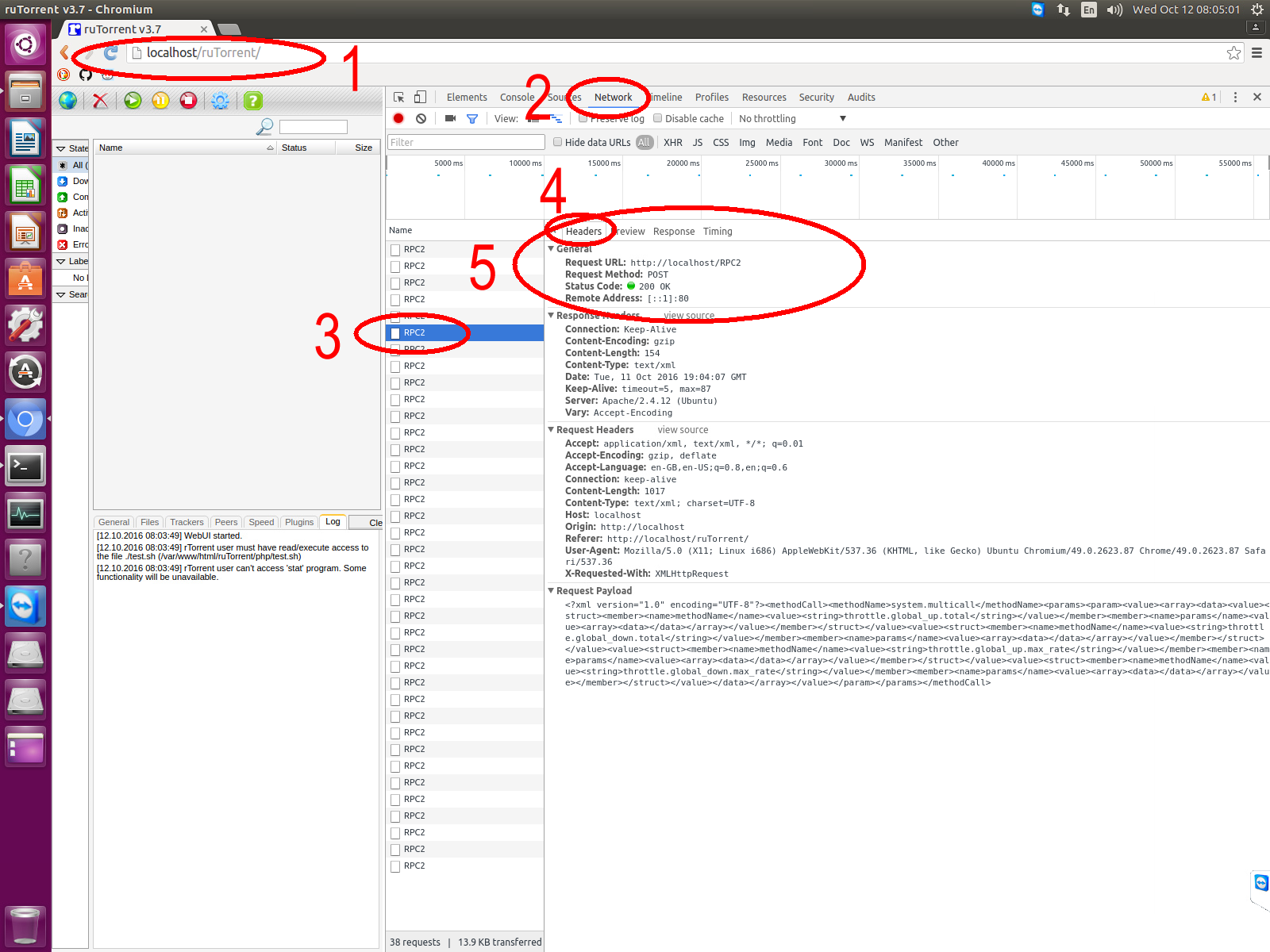Viewport: 1270px width, 952px height.
Task: Open Terminal from the Ubuntu launcher
Action: click(25, 466)
